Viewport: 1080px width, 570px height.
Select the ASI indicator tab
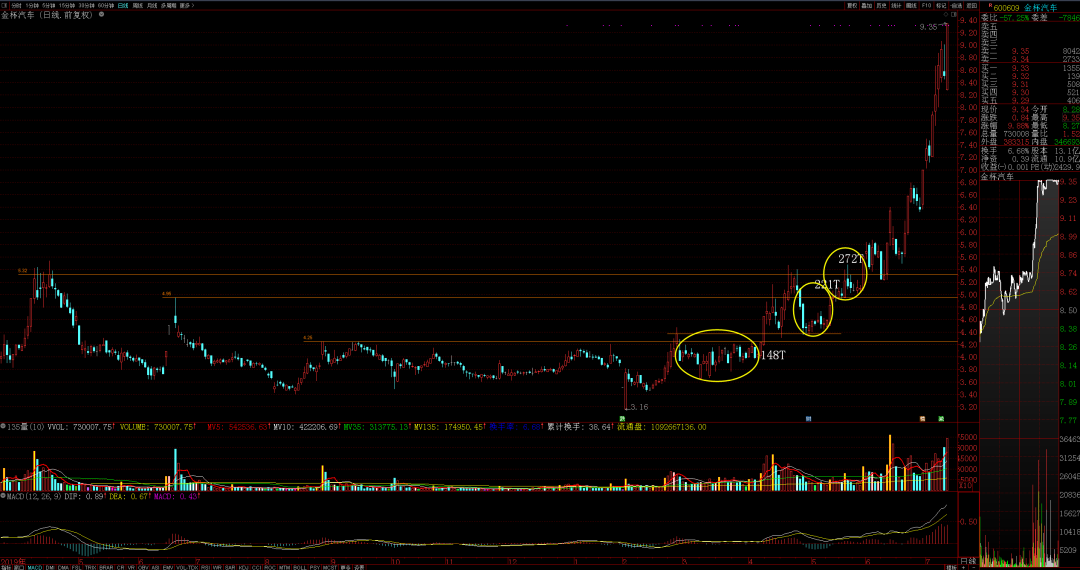[156, 567]
